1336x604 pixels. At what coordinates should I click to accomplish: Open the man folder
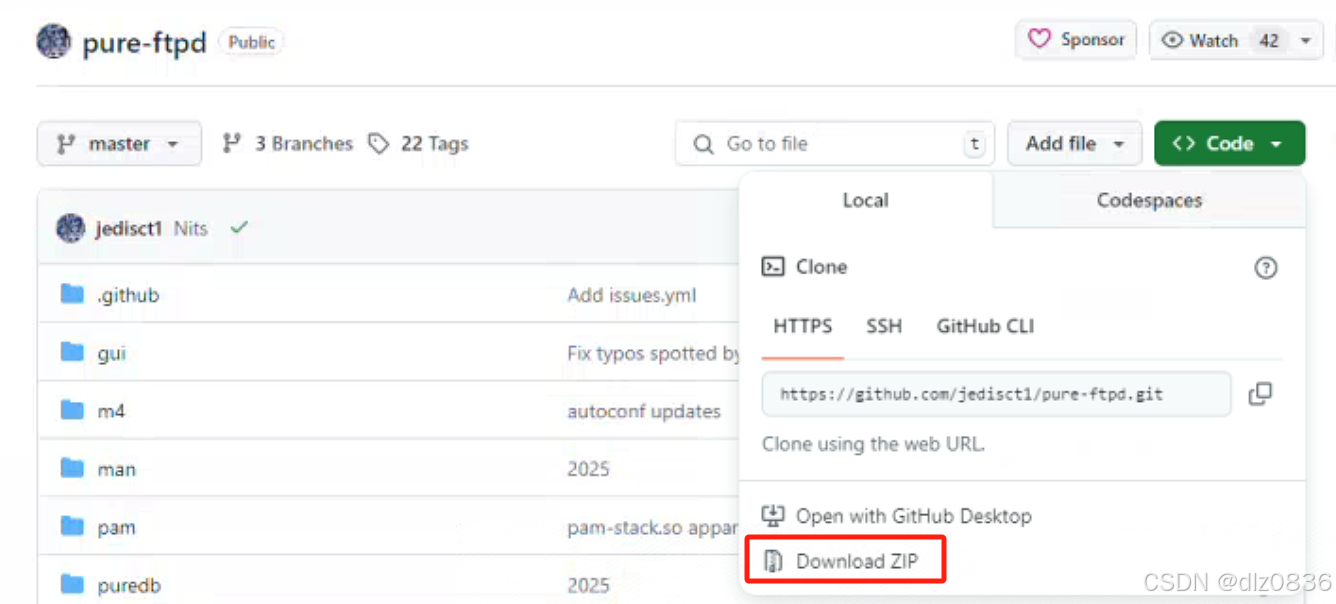[116, 469]
